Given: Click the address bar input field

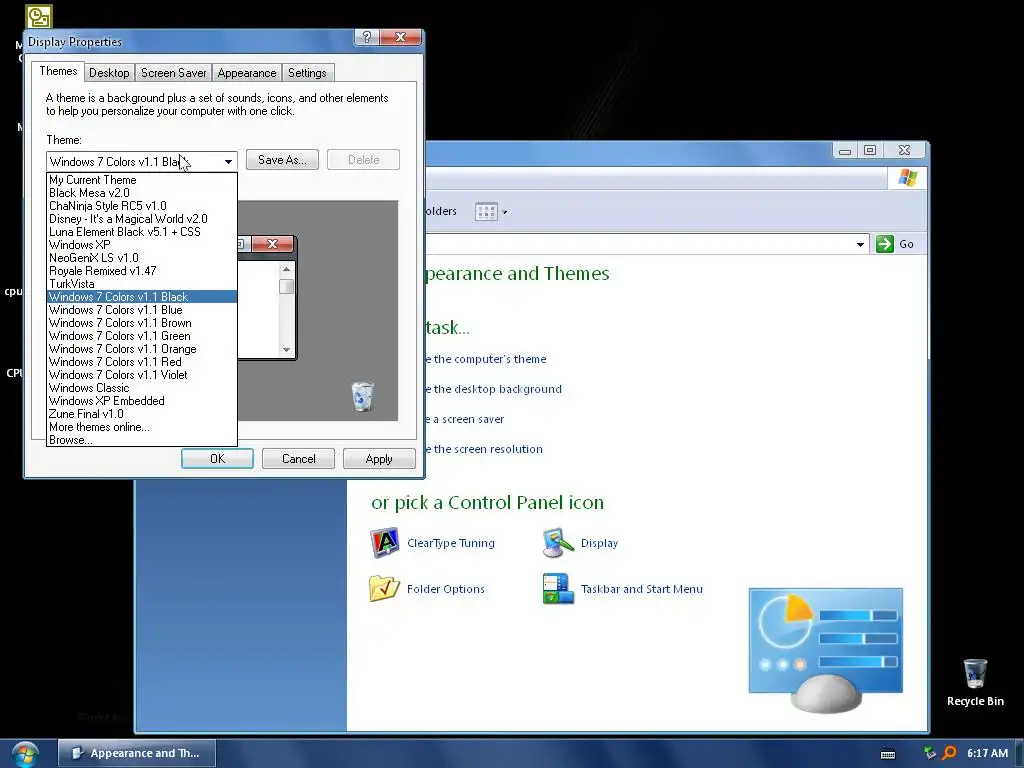Looking at the screenshot, I should click(x=638, y=244).
